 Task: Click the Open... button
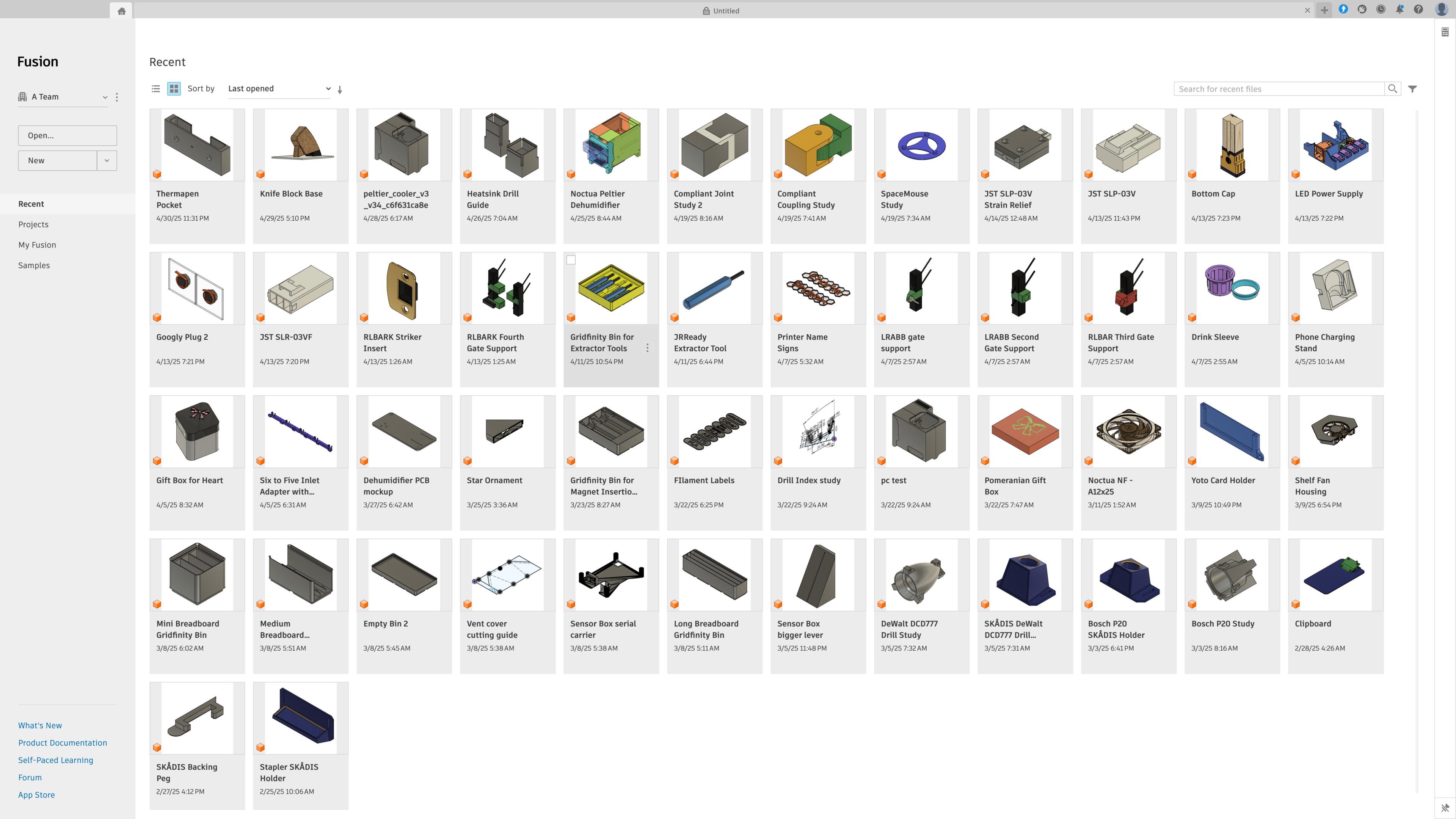point(67,136)
